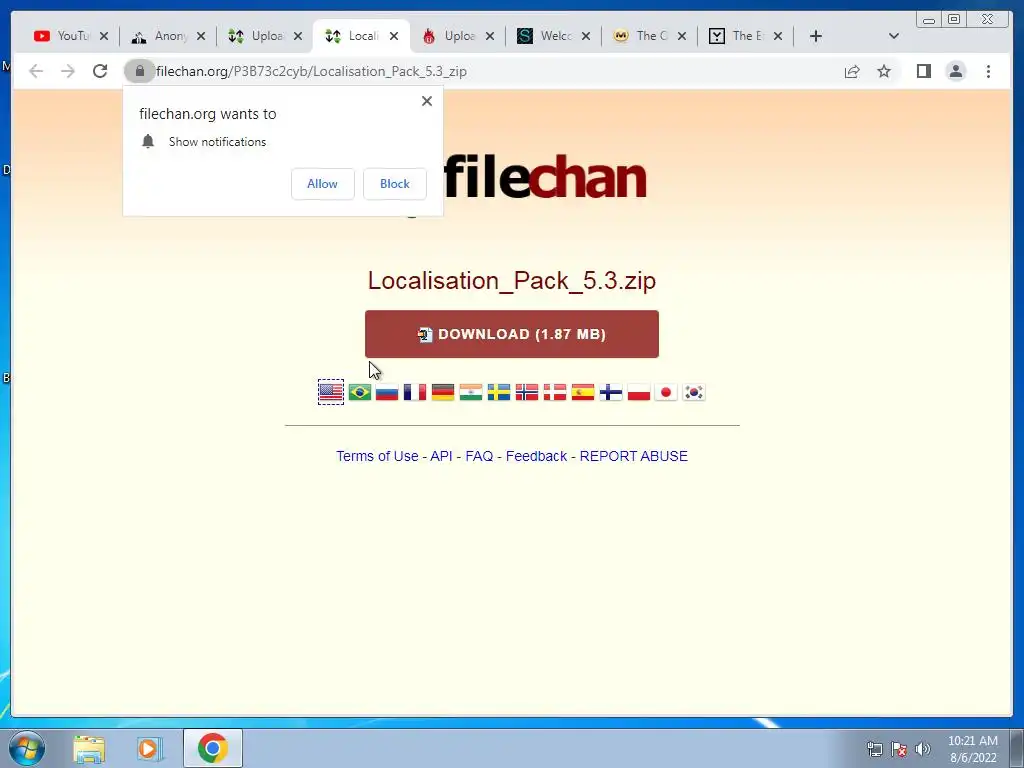Bookmark this page with the star
Viewport: 1024px width, 768px height.
[x=884, y=71]
